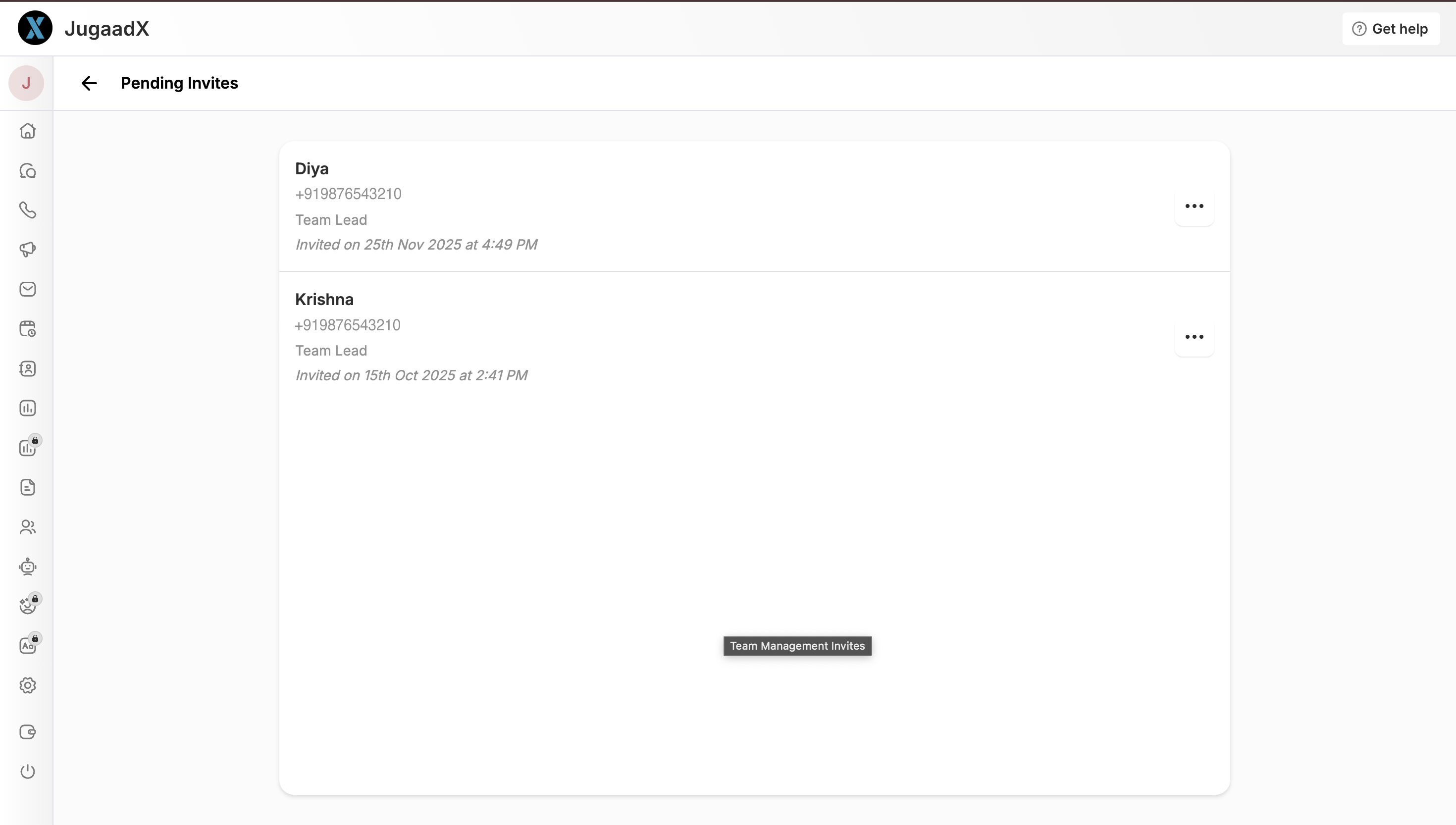Go back from Pending Invites
This screenshot has height=825, width=1456.
click(x=89, y=83)
